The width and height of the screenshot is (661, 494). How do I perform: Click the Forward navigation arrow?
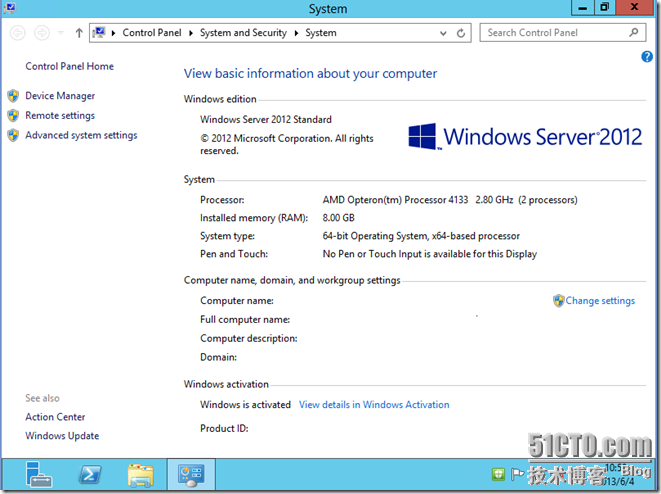click(x=42, y=33)
